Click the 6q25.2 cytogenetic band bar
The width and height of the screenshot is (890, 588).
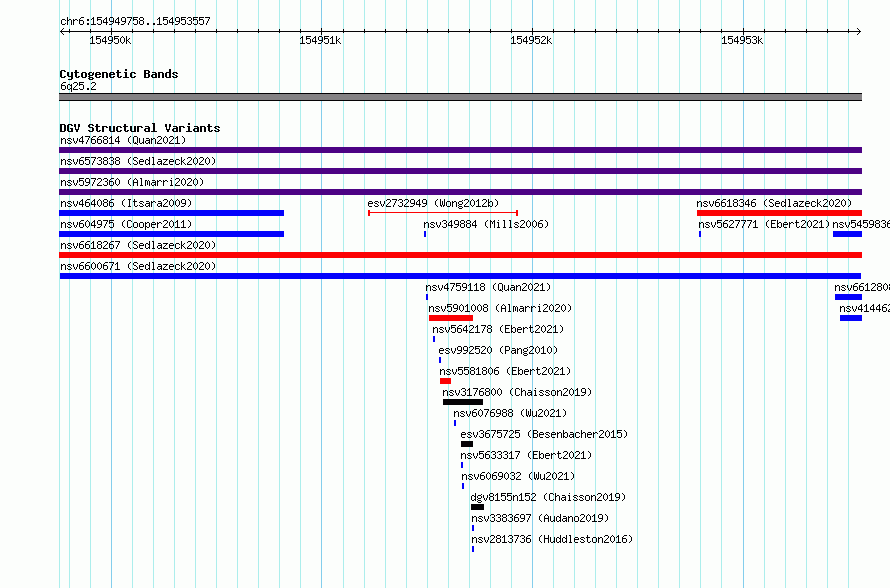460,97
